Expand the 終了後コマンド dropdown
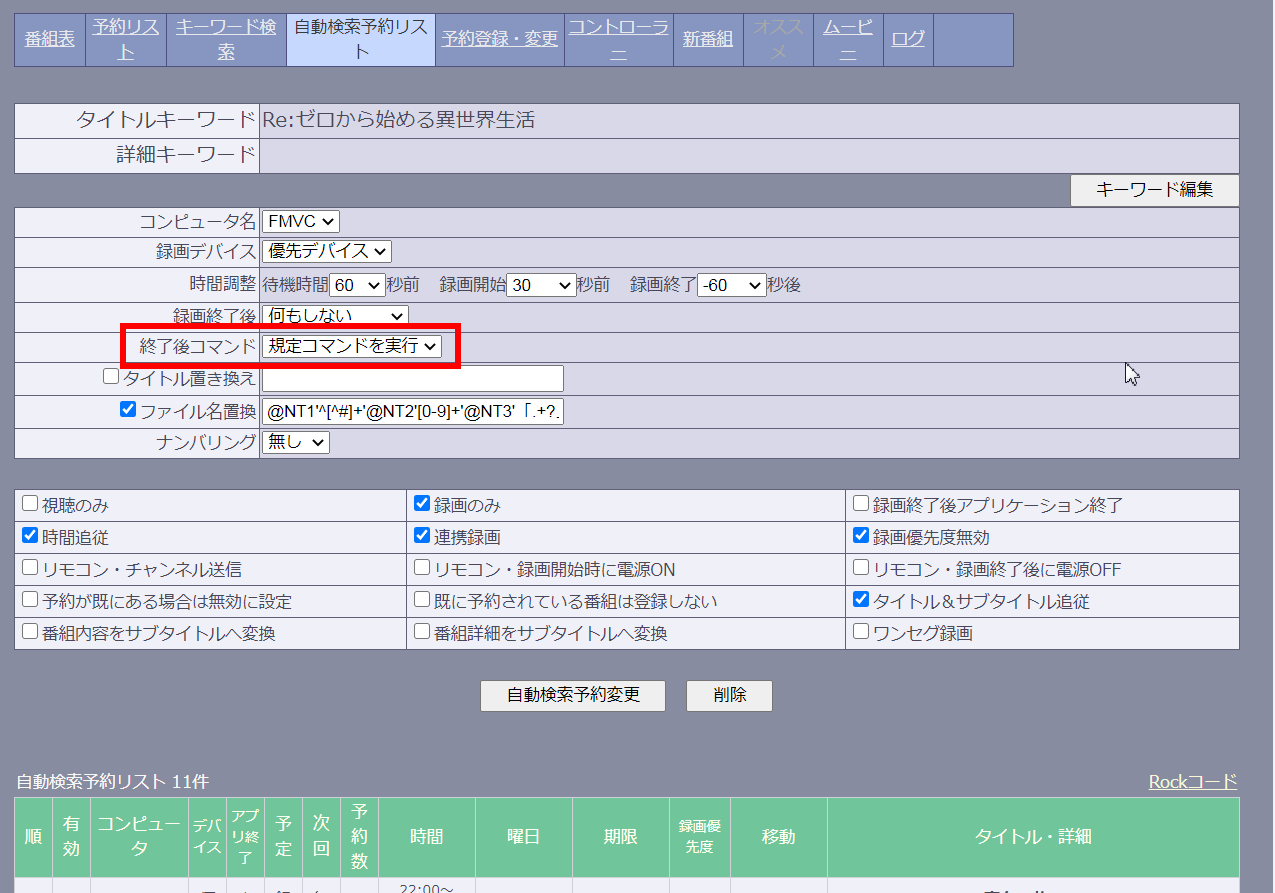 (x=352, y=346)
